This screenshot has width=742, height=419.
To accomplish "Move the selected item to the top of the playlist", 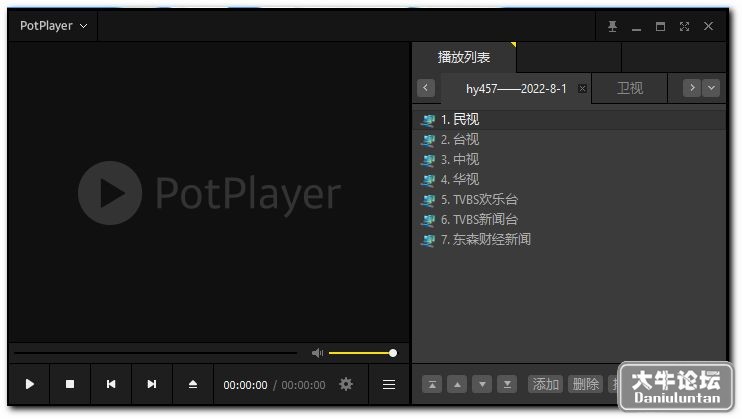I will (x=432, y=384).
